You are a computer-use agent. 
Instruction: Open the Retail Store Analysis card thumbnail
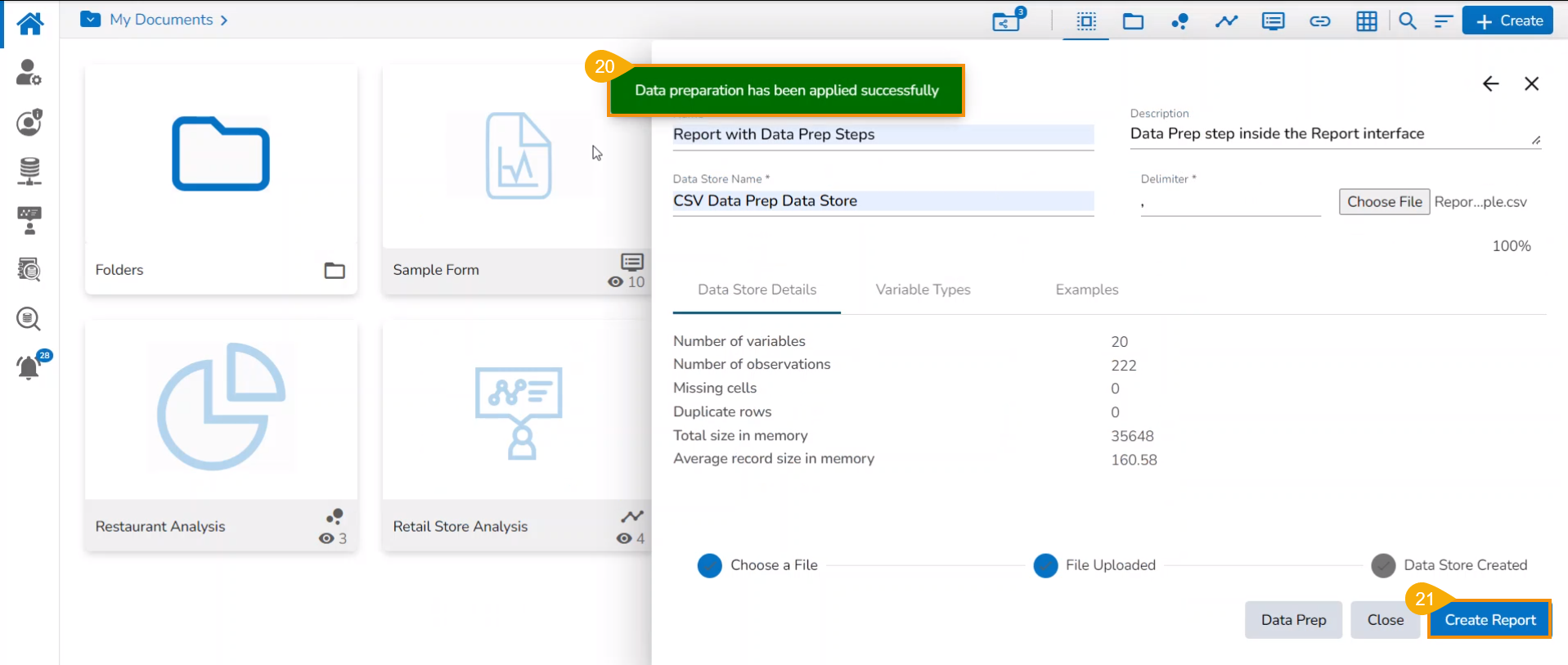(x=518, y=408)
